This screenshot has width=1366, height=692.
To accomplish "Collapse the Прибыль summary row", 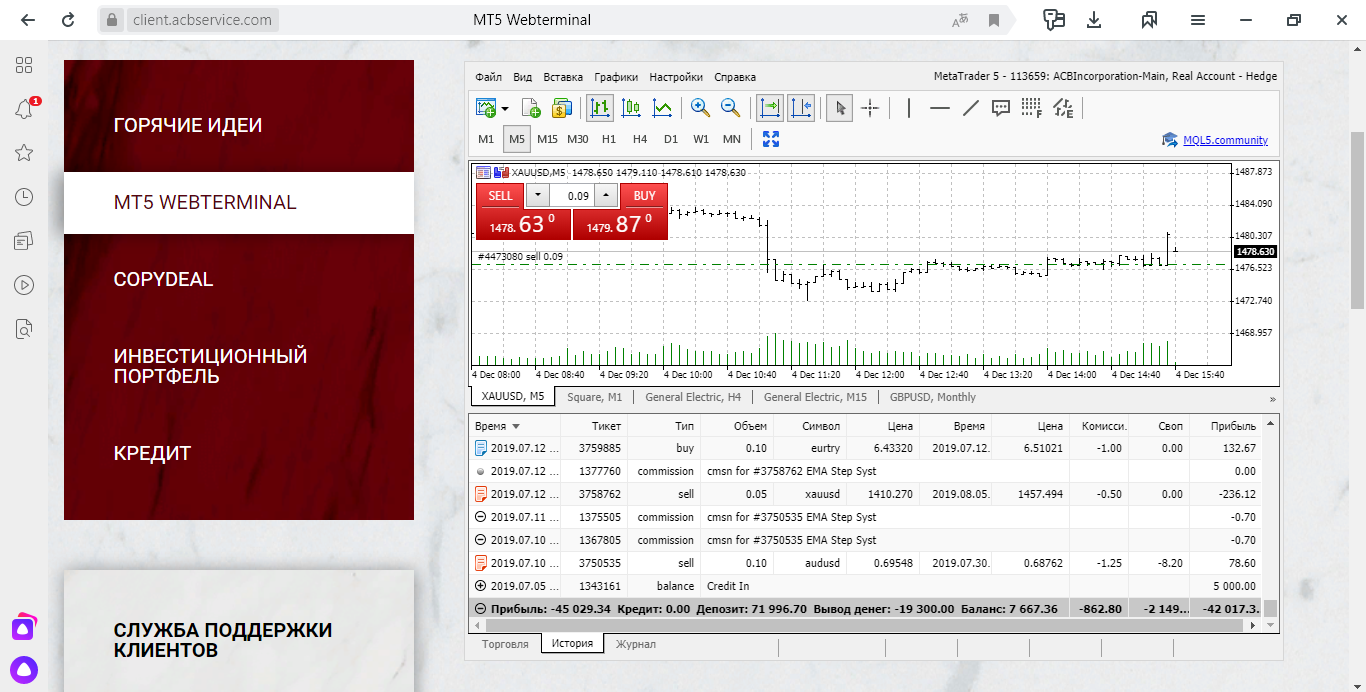I will coord(481,609).
